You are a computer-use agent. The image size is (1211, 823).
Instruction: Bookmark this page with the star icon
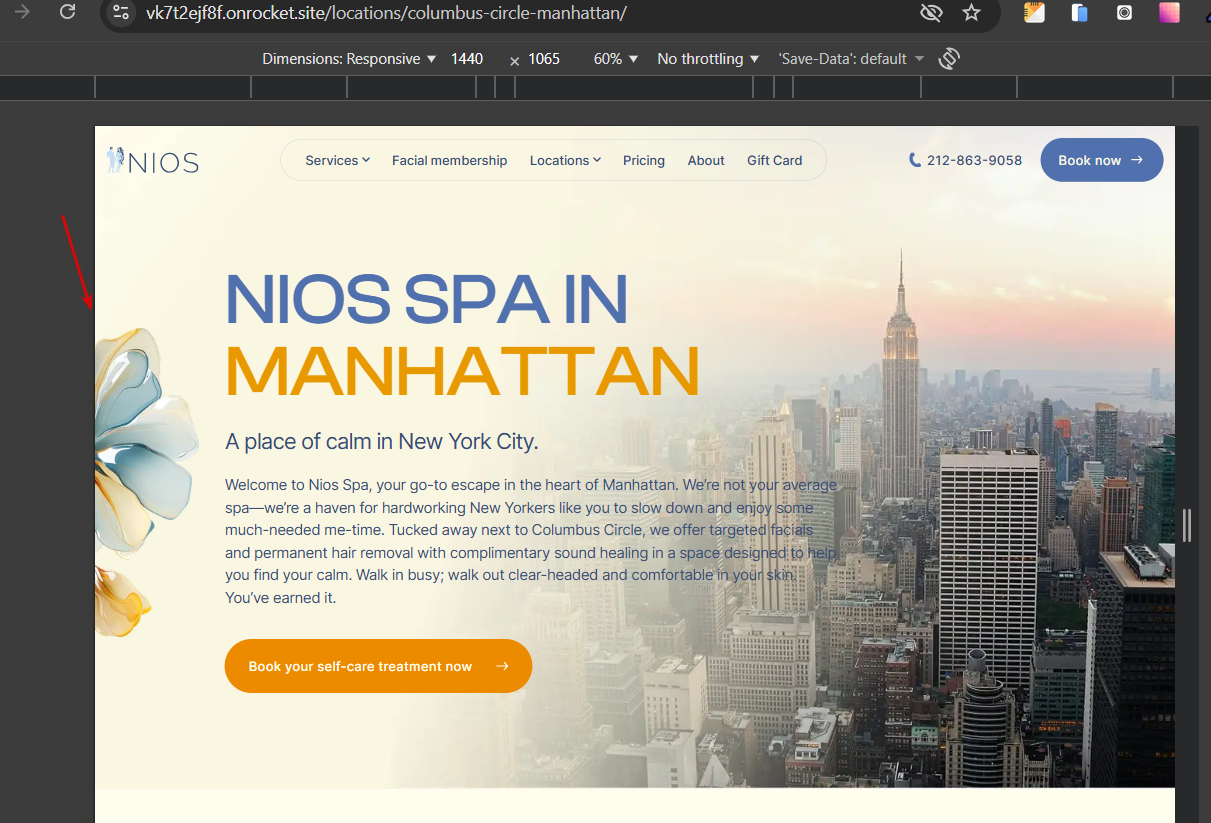pyautogui.click(x=971, y=13)
